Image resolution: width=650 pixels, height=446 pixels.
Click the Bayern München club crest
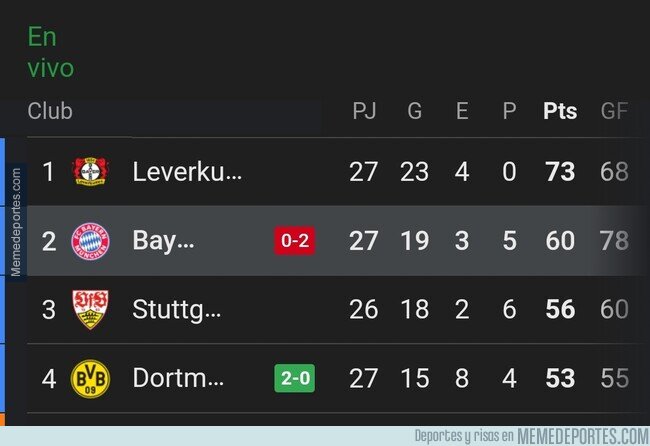click(90, 241)
